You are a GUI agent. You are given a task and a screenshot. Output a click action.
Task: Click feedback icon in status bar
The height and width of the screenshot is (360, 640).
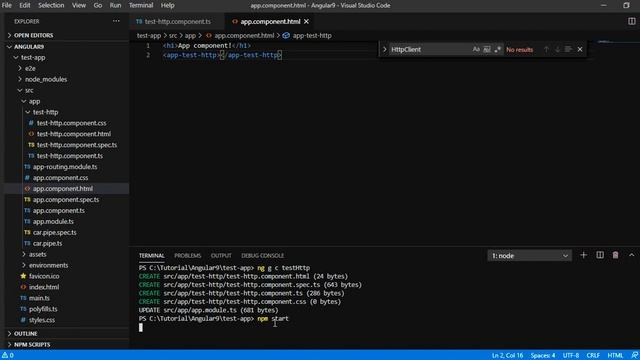(634, 355)
